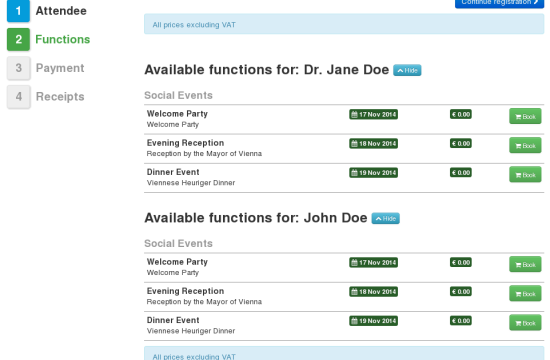Viewport: 550px width, 360px height.
Task: Book Dinner Event for John Doe
Action: (525, 322)
